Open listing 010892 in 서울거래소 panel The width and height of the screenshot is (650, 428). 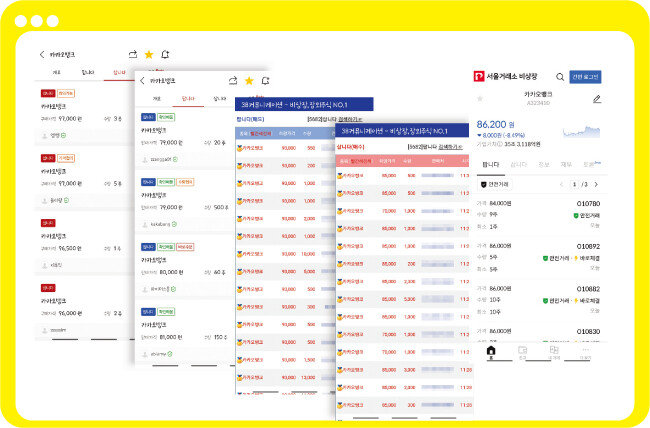[x=538, y=258]
